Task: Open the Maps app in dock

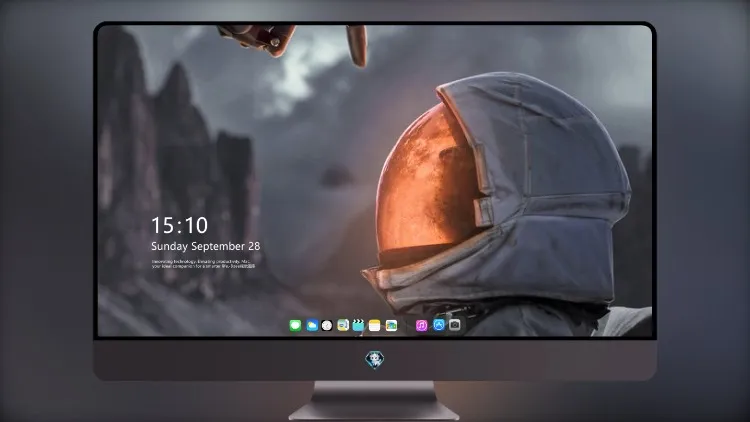Action: [x=343, y=326]
